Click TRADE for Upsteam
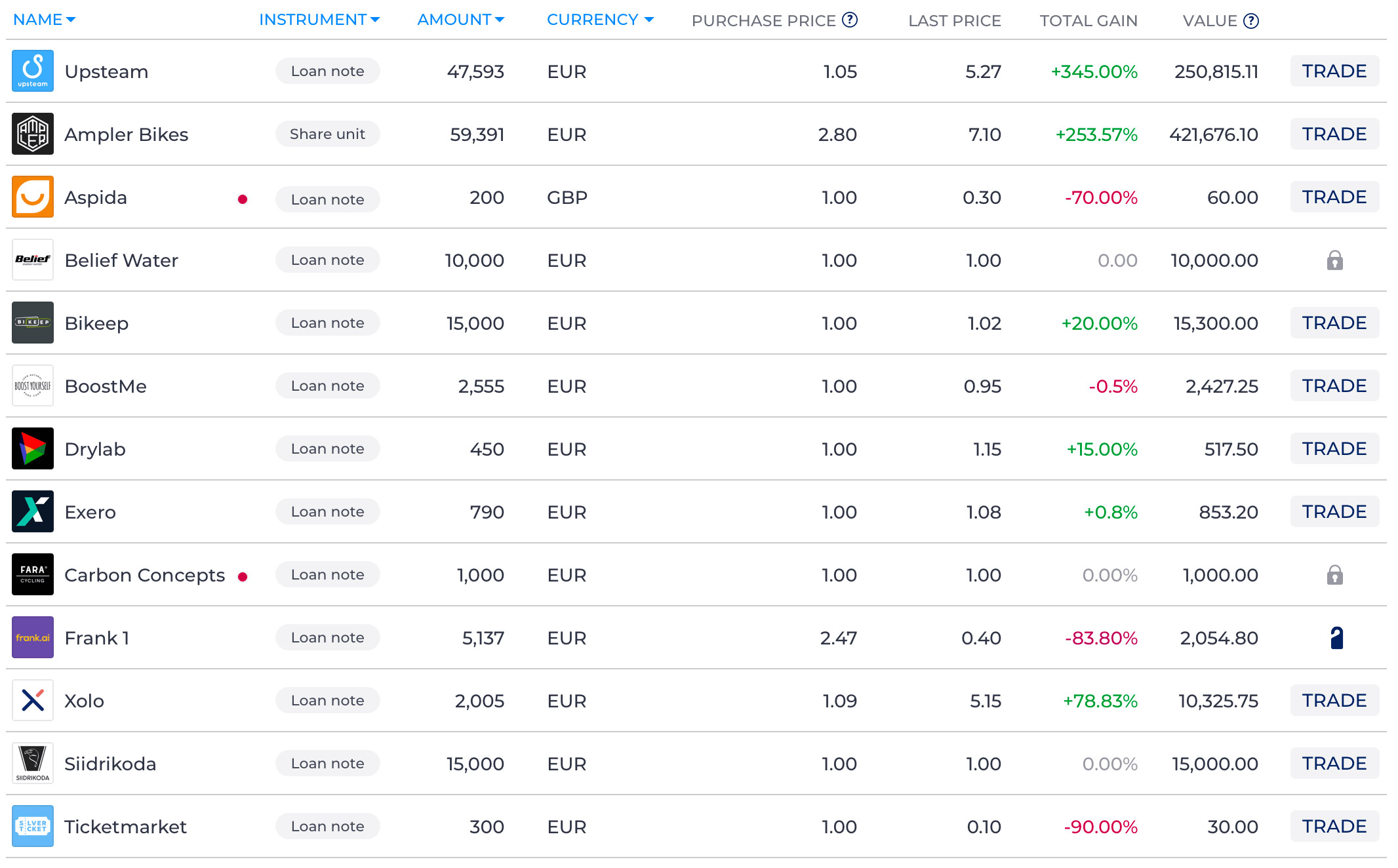1398x868 pixels. tap(1334, 71)
